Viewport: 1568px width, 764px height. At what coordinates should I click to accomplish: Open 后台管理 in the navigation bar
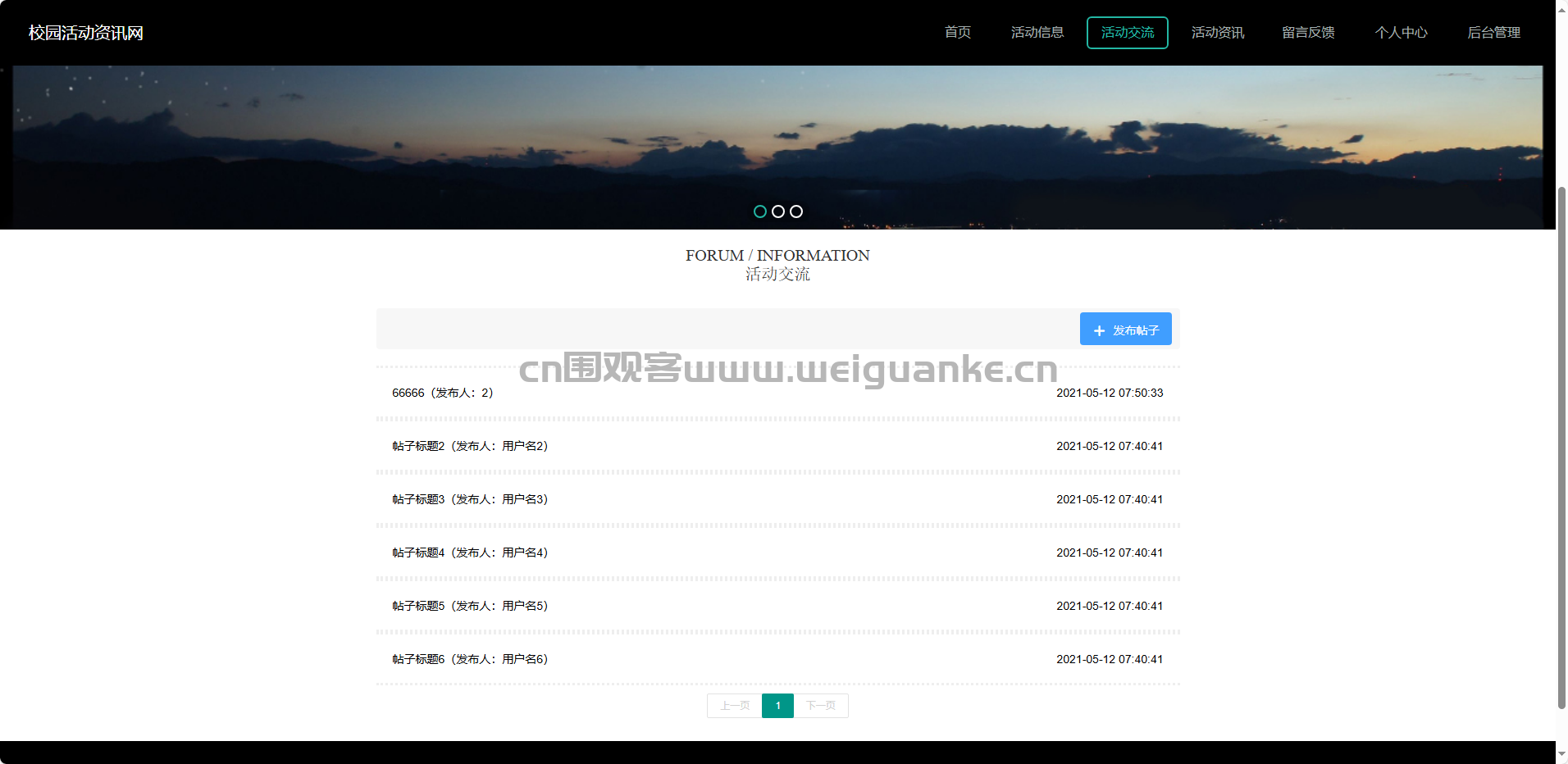click(1493, 33)
